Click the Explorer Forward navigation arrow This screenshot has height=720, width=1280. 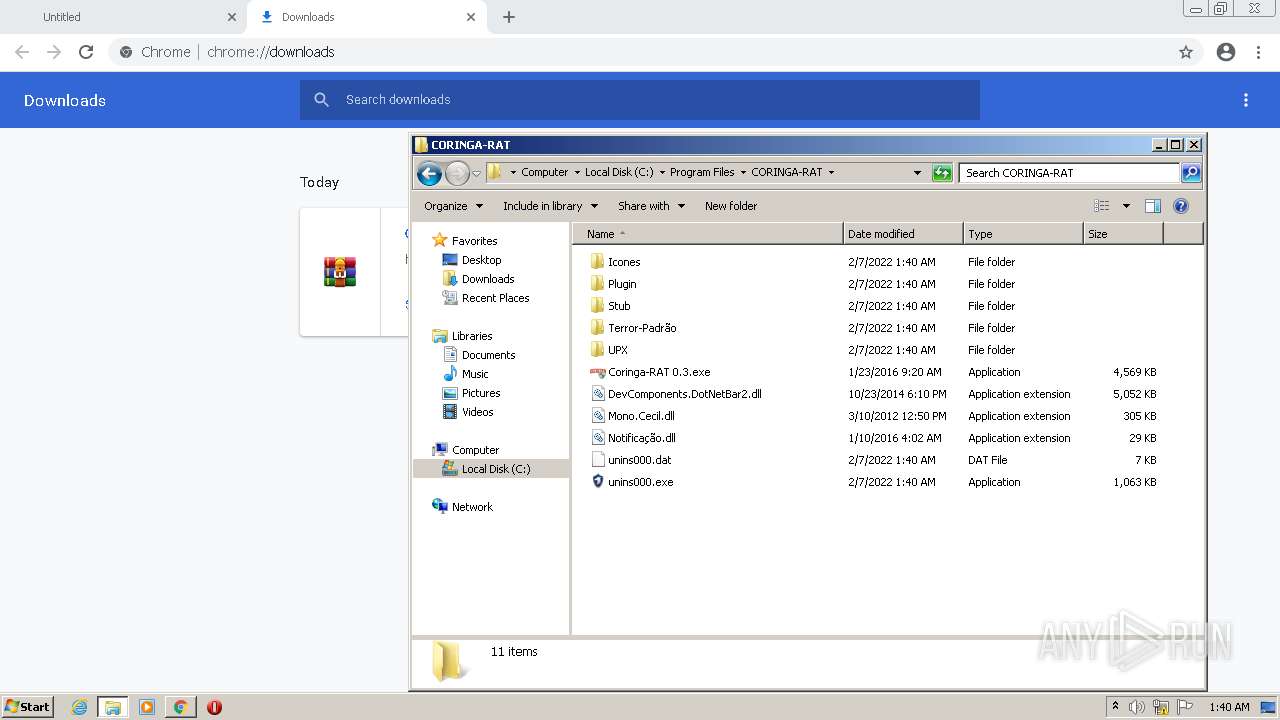click(x=457, y=173)
